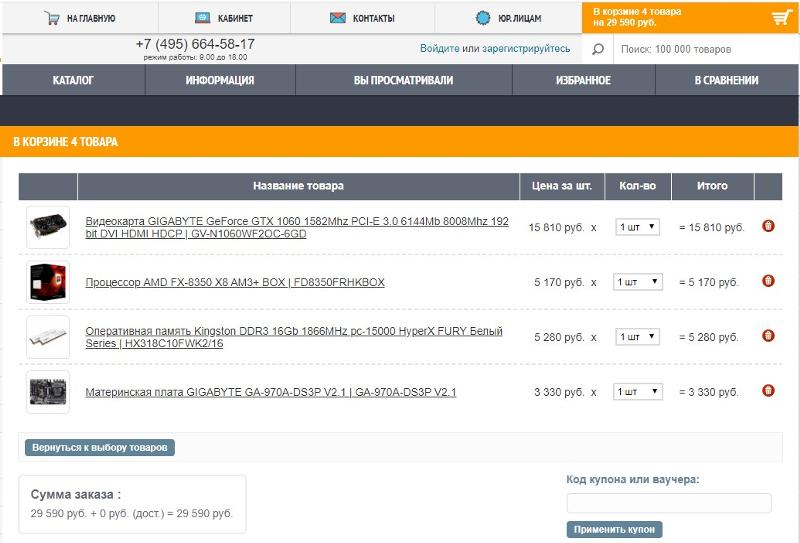Click the Войдите login link
The image size is (800, 543).
coord(440,48)
